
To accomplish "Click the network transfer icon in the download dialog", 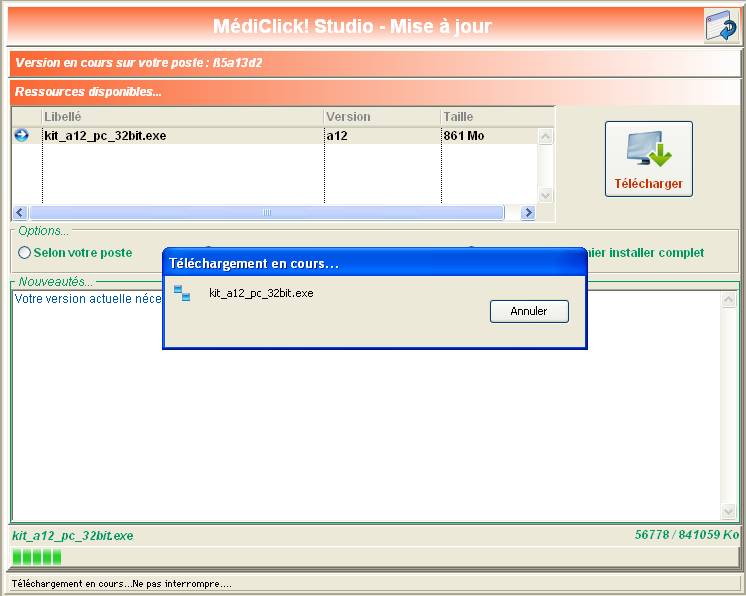I will [182, 293].
